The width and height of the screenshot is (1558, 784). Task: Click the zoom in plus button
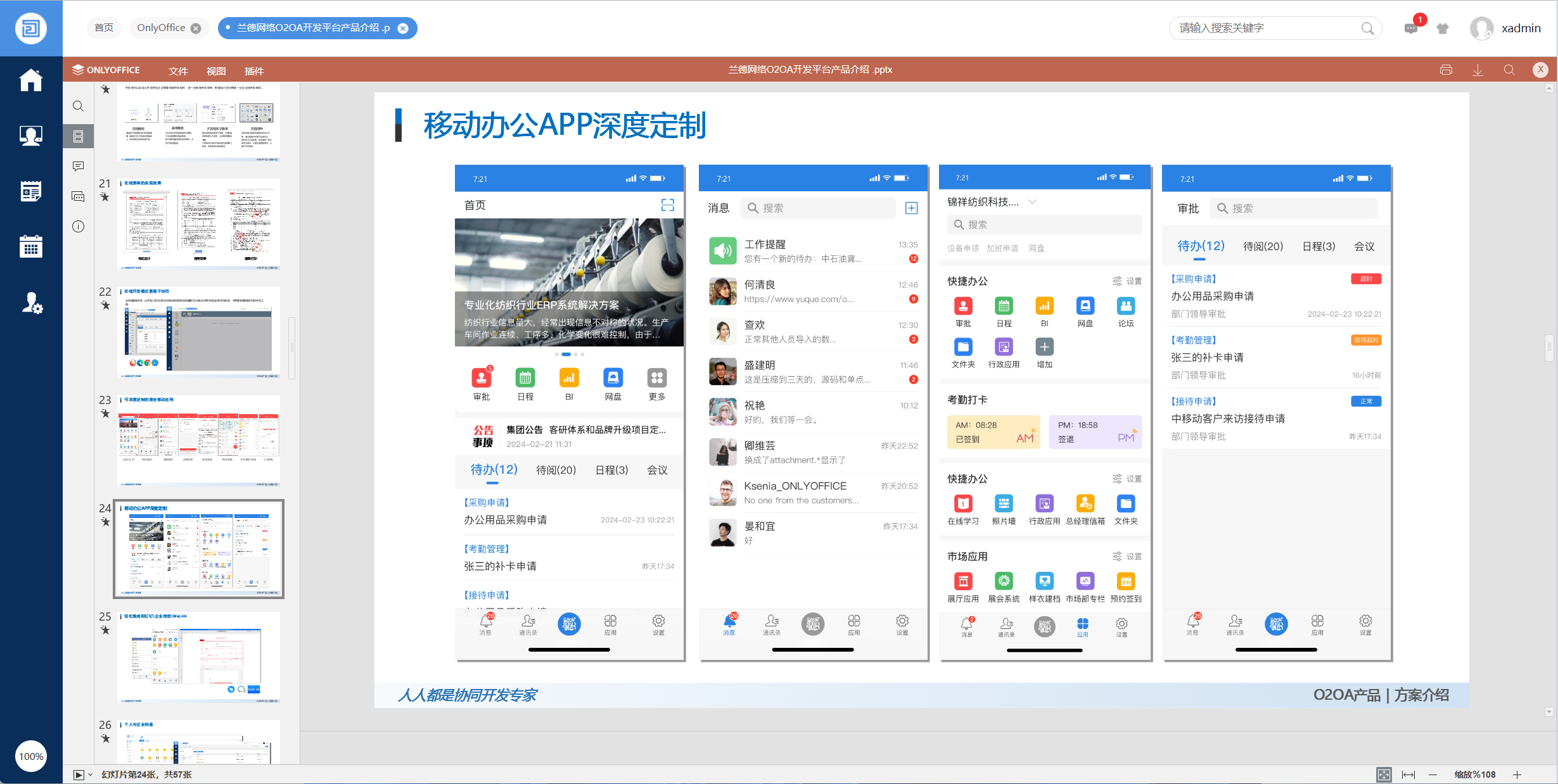tap(1517, 775)
